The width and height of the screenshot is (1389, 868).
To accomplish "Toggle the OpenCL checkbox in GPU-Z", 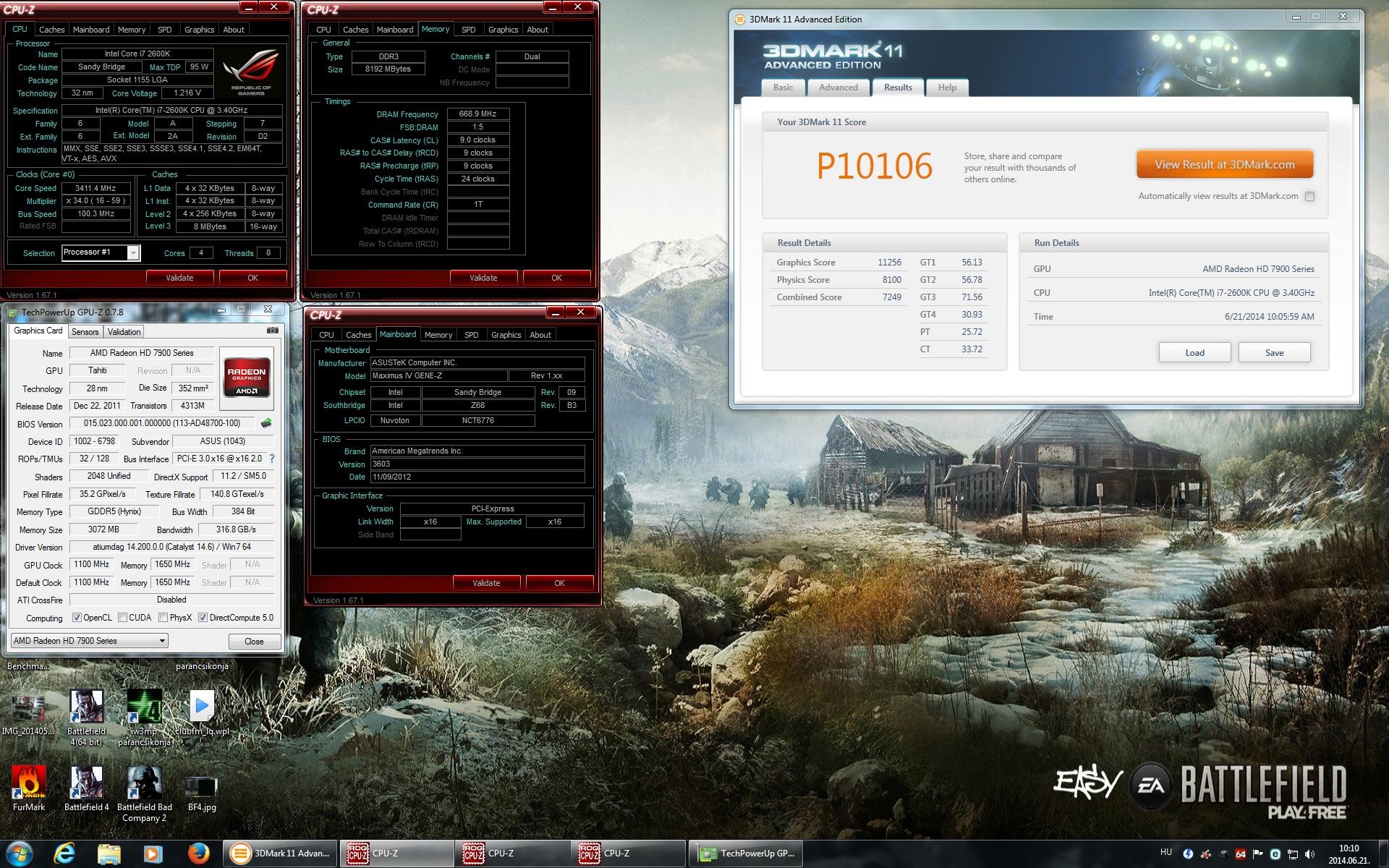I will click(77, 618).
